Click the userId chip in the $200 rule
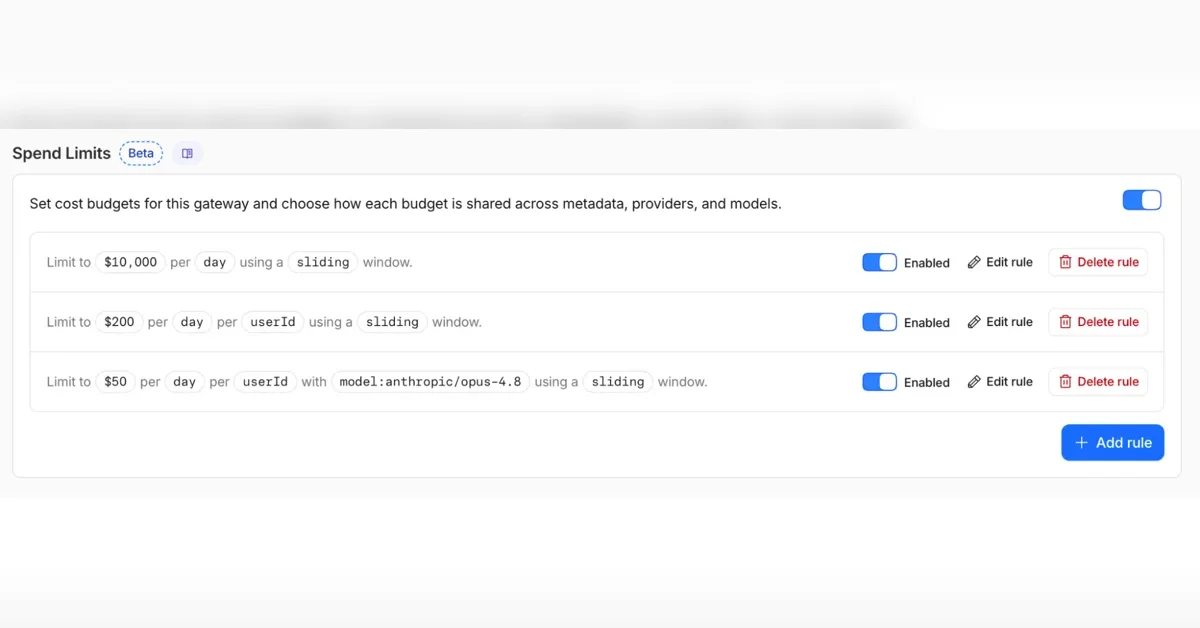This screenshot has height=628, width=1200. click(x=273, y=322)
